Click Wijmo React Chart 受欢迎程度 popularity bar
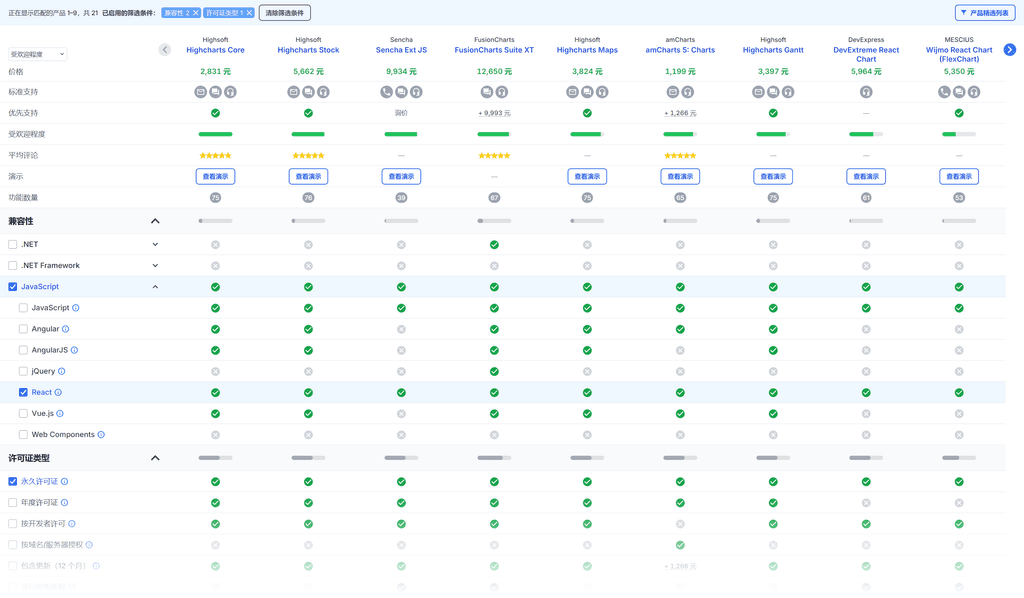1024x598 pixels. 959,134
